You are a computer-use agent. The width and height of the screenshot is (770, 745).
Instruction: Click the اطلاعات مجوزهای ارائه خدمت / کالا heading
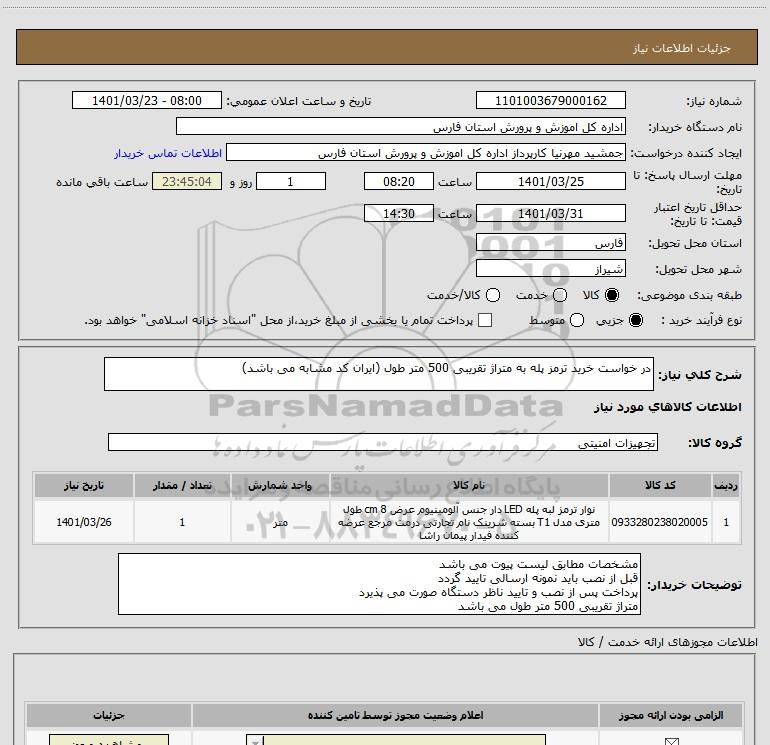click(667, 642)
